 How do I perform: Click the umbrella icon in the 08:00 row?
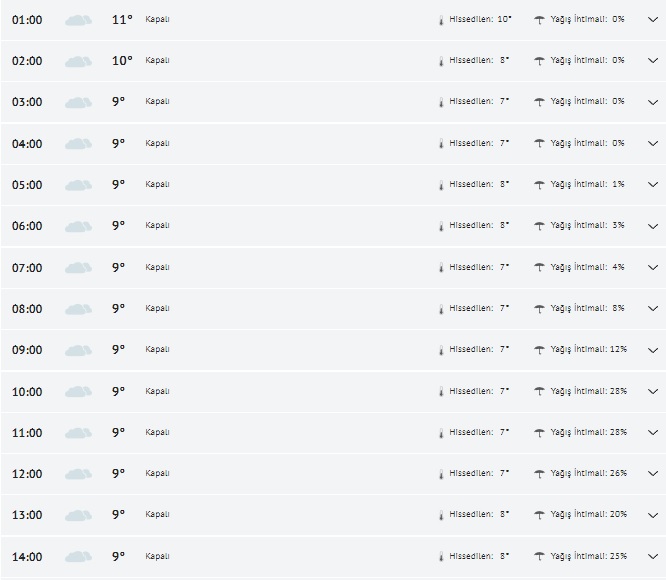[x=540, y=309]
